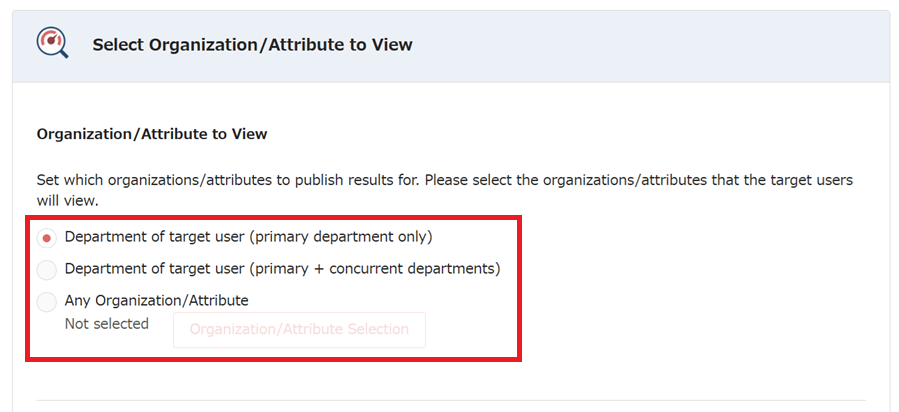Click the "Department of target user (primary department only)" label
Screen dimensions: 899x412
[x=248, y=237]
